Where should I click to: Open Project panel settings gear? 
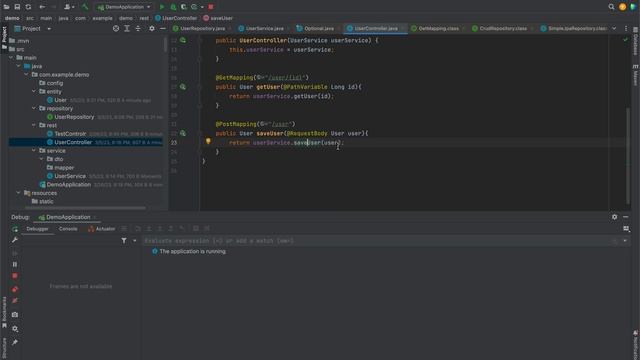[x=151, y=29]
